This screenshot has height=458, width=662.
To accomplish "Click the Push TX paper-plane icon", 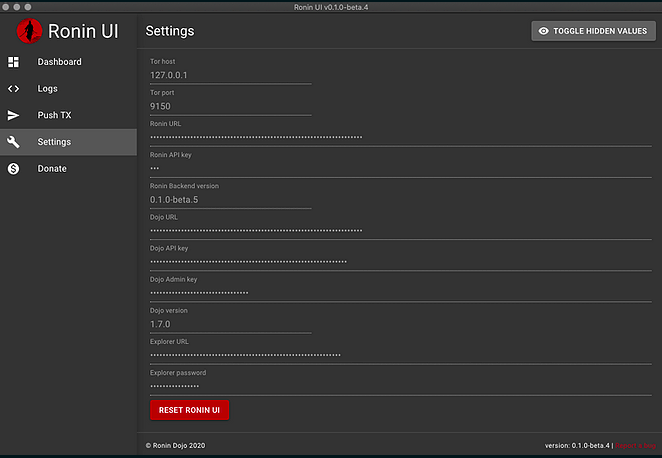I will point(14,115).
